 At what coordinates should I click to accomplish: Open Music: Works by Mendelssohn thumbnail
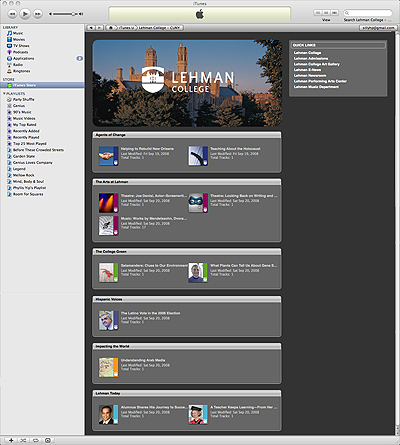pos(108,225)
